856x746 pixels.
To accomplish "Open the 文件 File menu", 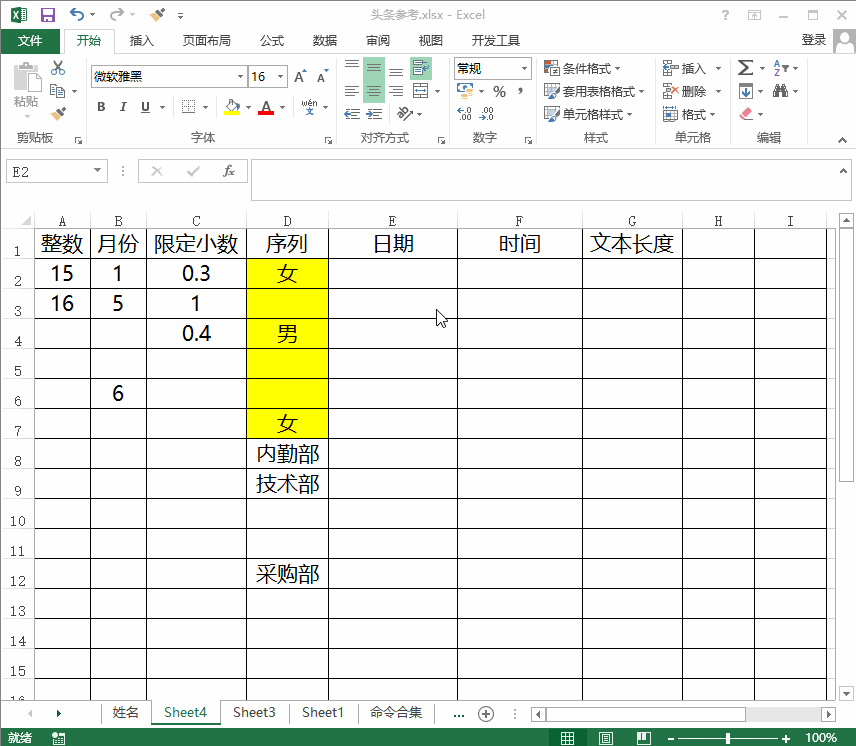I will point(29,40).
